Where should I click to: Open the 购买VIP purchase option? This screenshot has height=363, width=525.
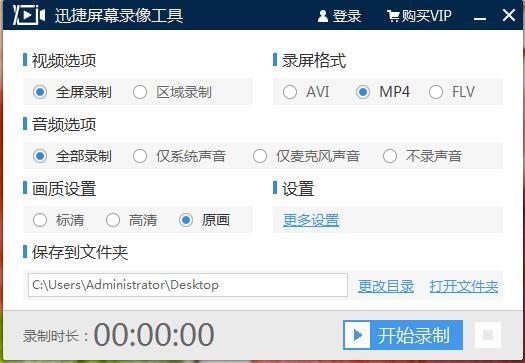426,16
